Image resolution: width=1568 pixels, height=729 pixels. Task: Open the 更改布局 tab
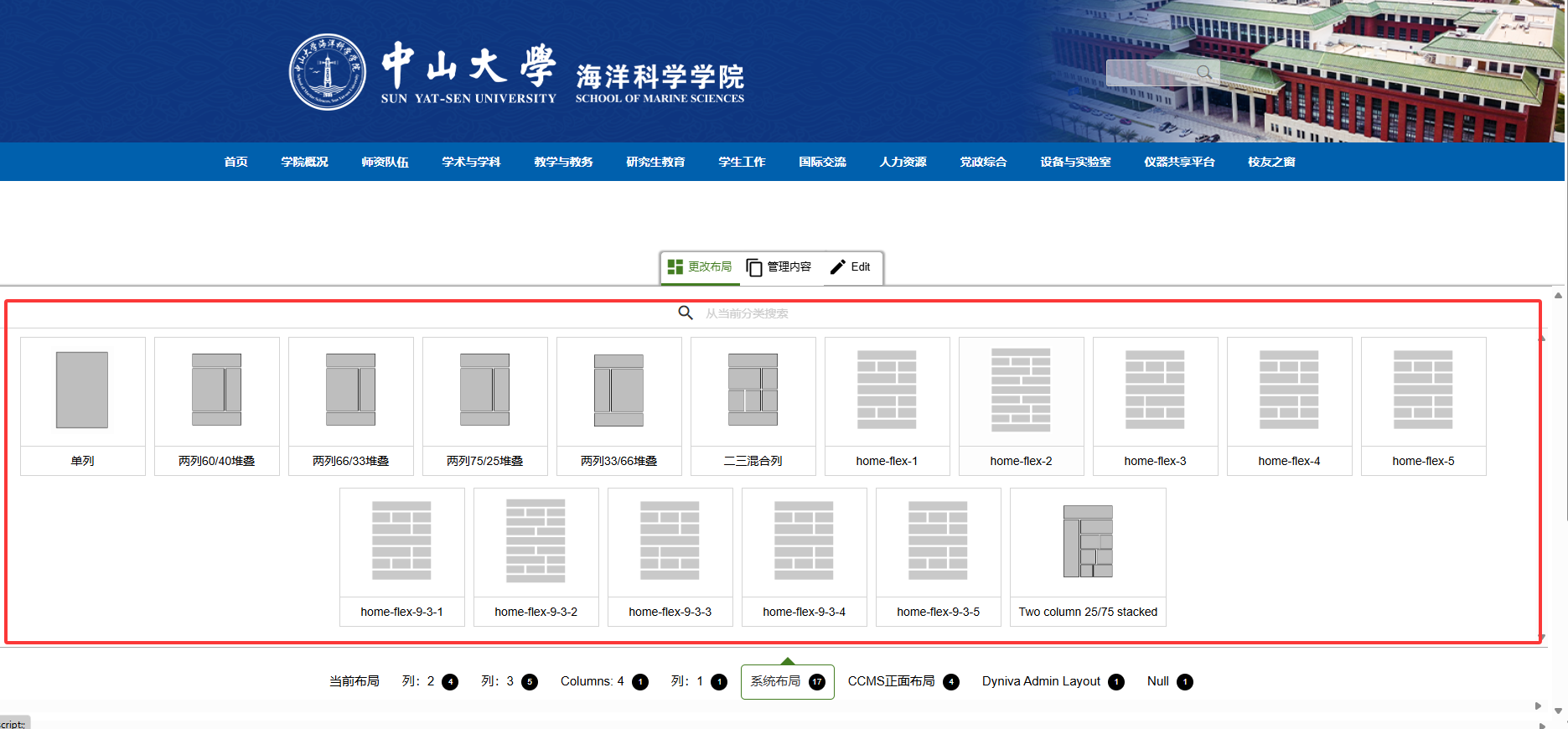[700, 267]
